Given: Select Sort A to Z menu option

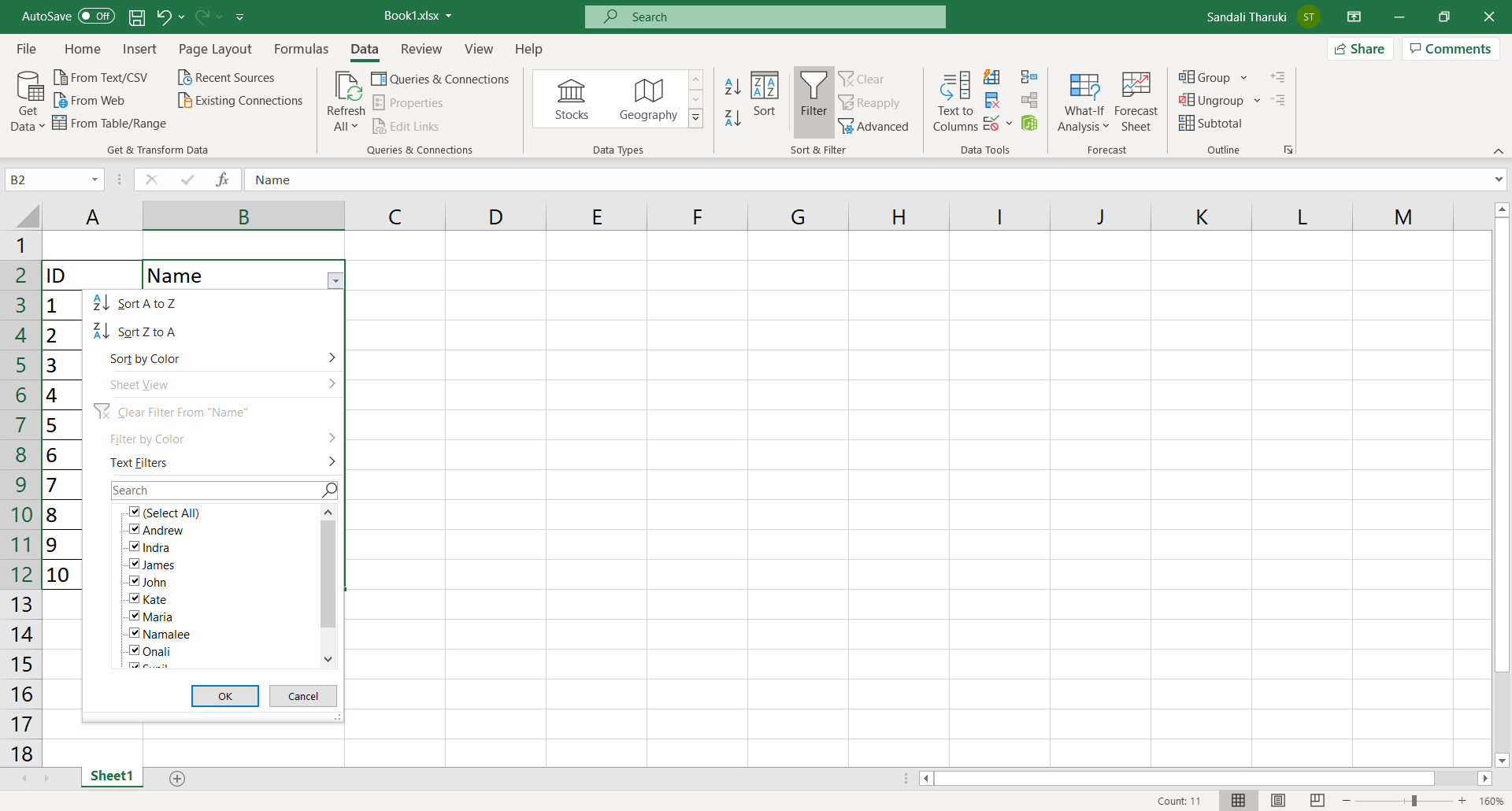Looking at the screenshot, I should click(x=146, y=304).
